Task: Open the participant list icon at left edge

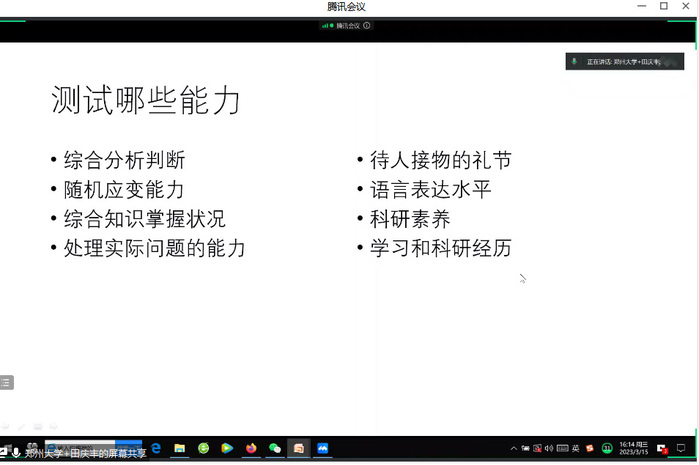Action: coord(6,383)
